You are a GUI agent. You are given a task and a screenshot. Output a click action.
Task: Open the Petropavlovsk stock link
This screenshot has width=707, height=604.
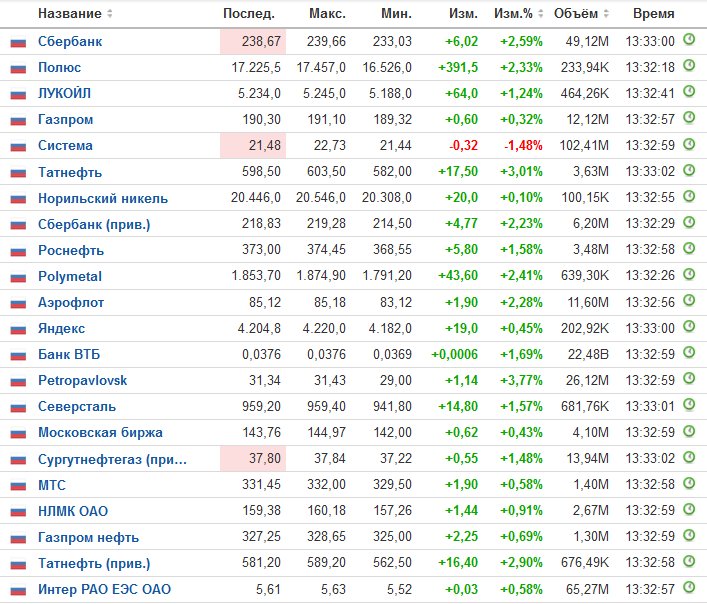[83, 380]
